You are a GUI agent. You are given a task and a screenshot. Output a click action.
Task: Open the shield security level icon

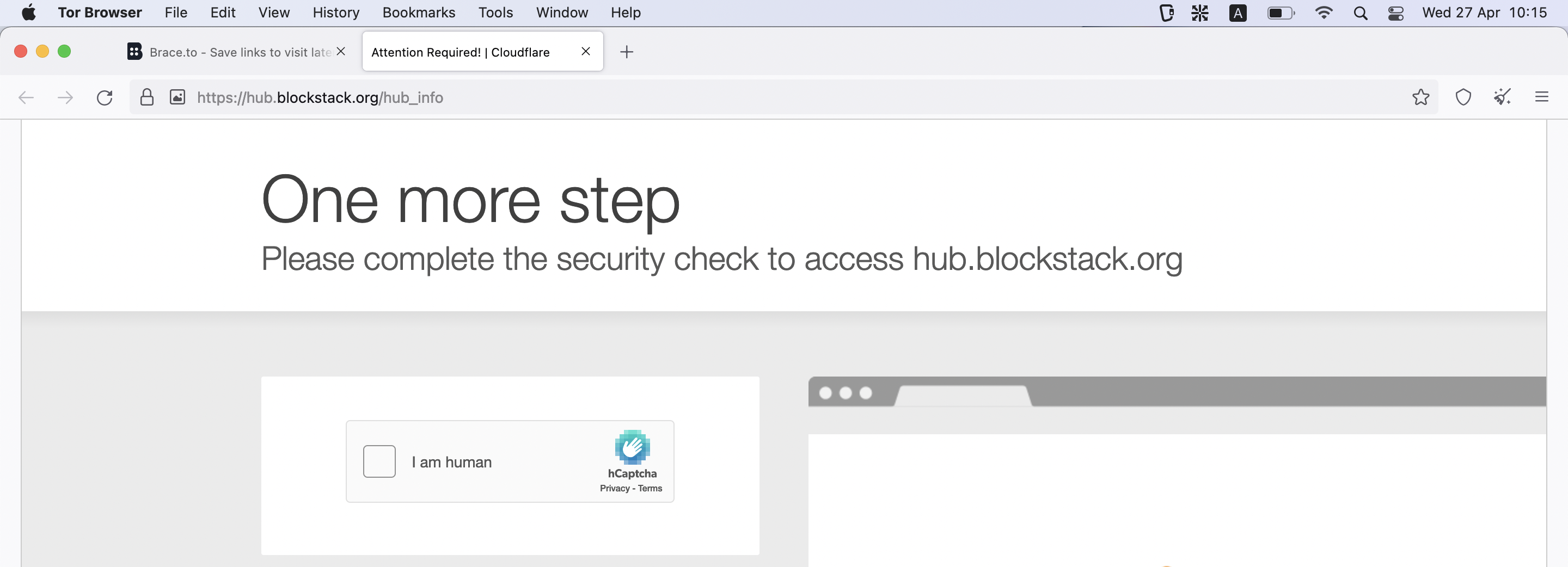[1463, 97]
